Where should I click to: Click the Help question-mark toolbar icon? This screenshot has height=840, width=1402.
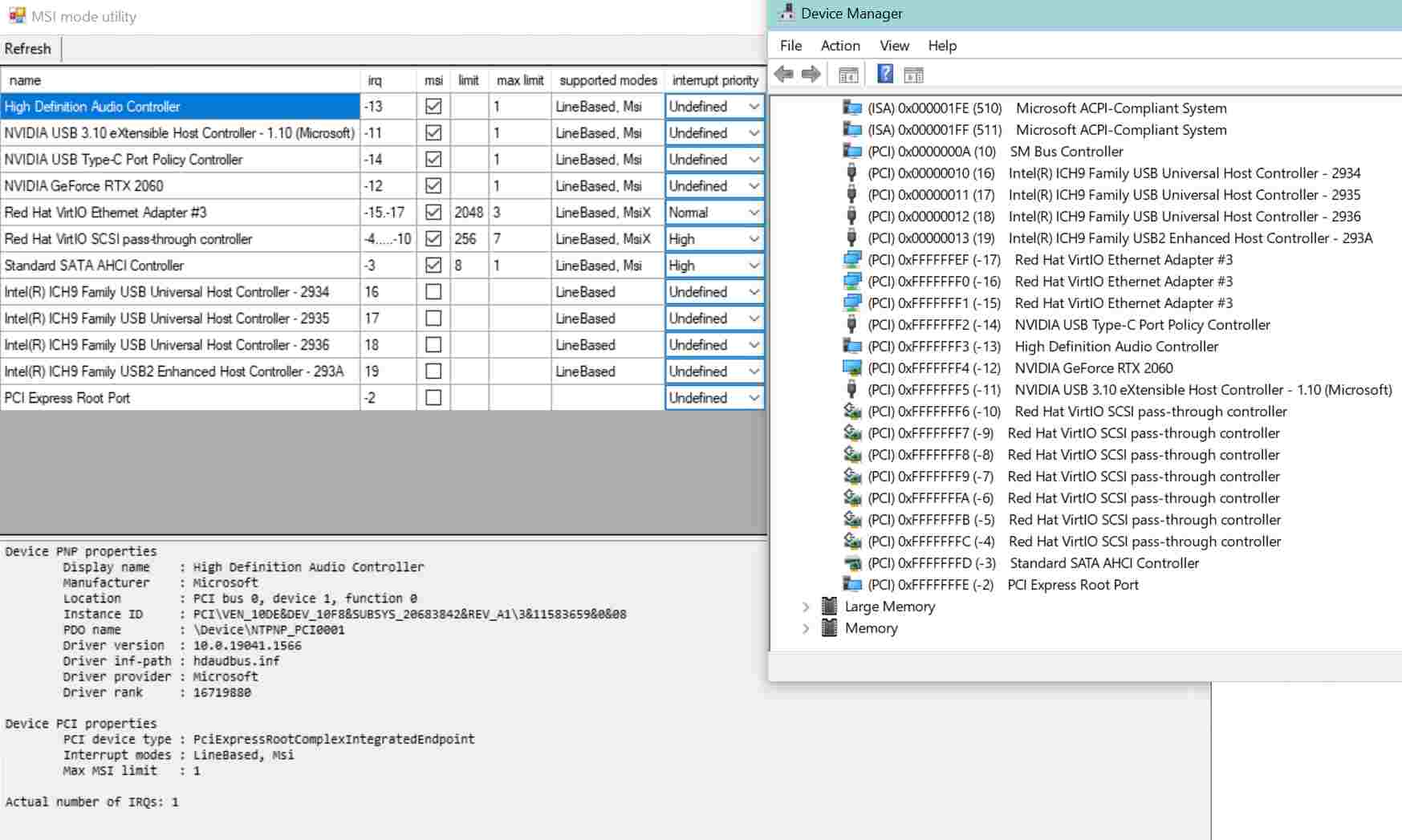(885, 75)
